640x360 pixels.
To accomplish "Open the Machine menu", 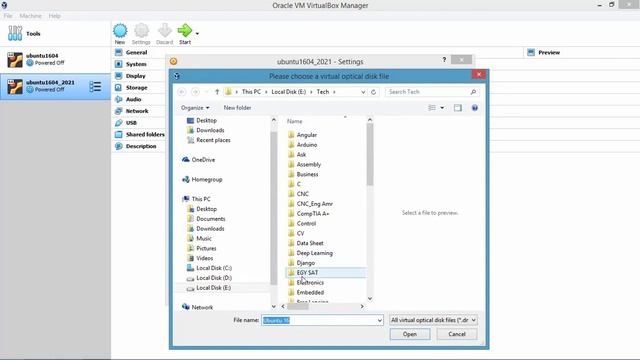I will [x=31, y=16].
